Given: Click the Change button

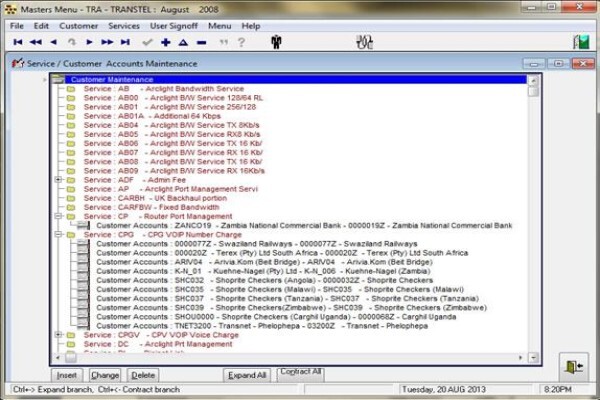Looking at the screenshot, I should [x=105, y=375].
